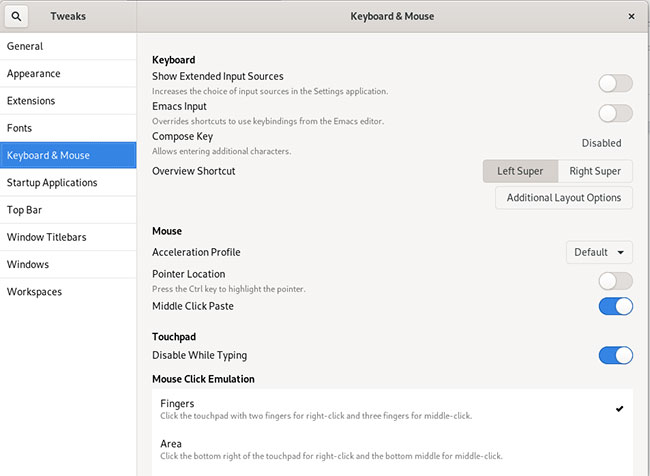
Task: Click 'Press the Ctrl key to highlight the pointer.'
Action: click(229, 289)
